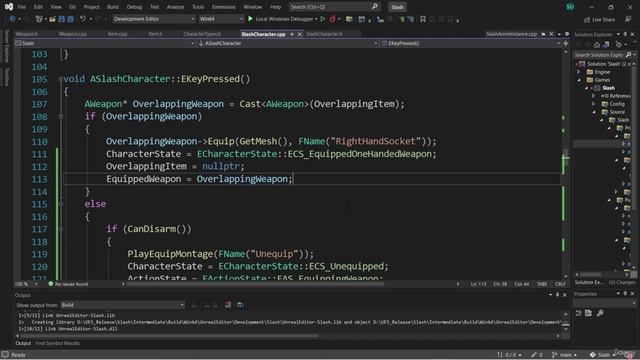
Task: Close the SlashCharacter.cpp tab
Action: click(x=300, y=34)
